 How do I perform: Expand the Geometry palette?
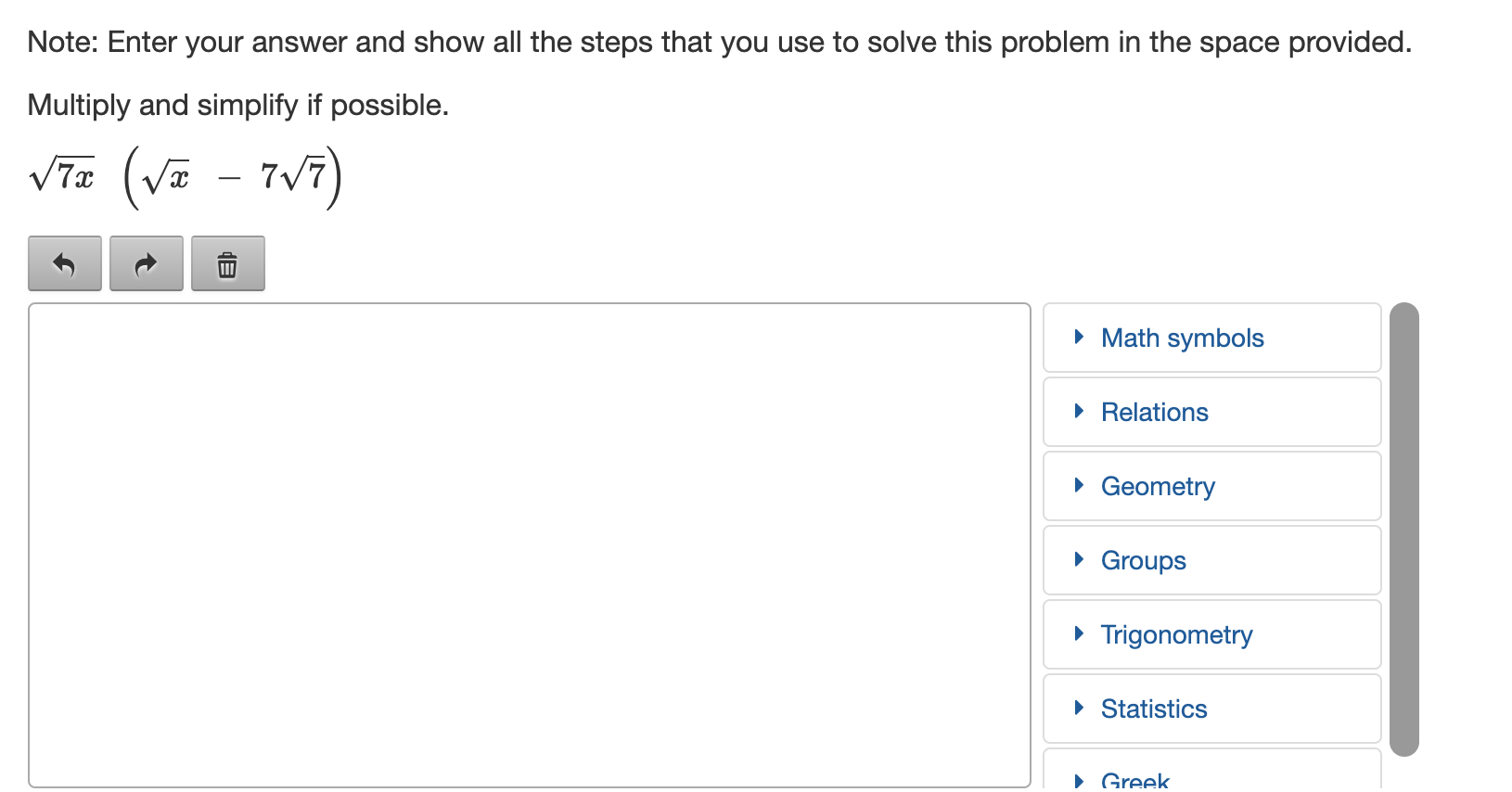tap(1211, 486)
